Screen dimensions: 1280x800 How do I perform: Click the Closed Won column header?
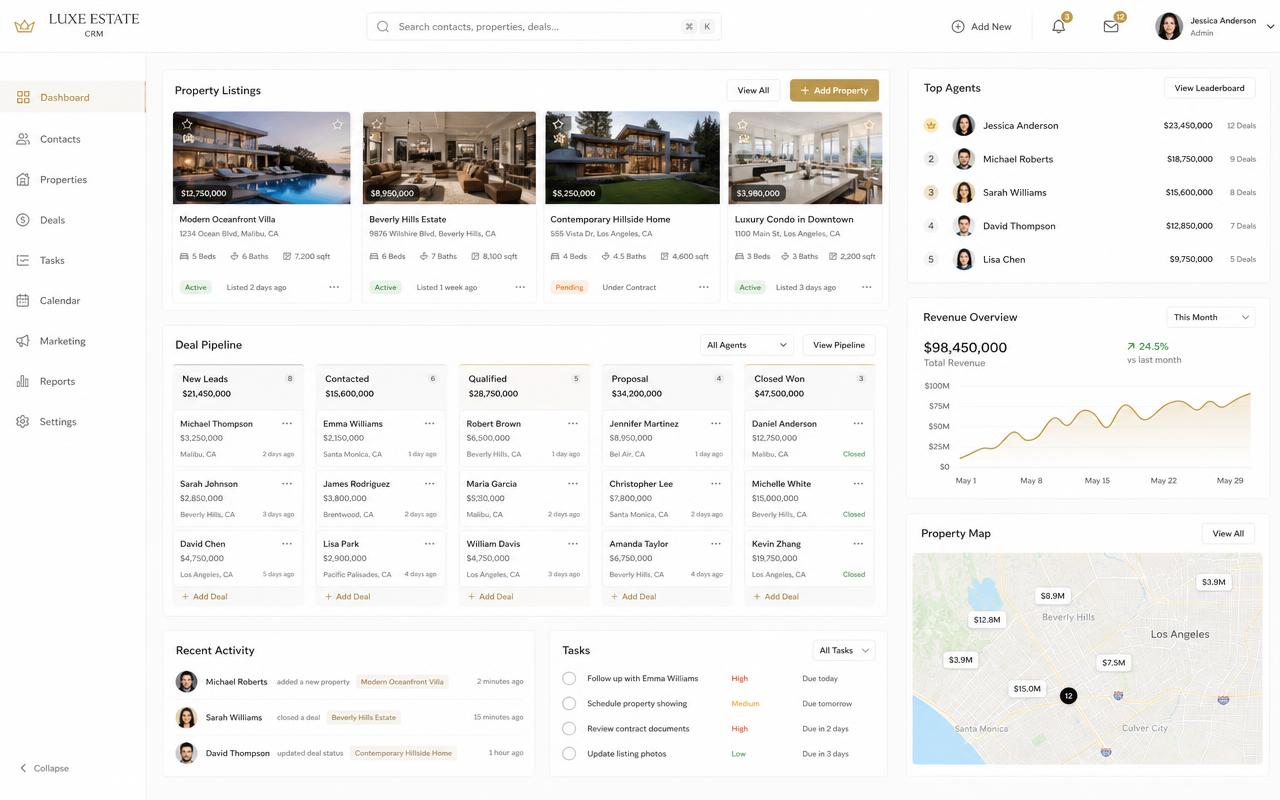click(810, 386)
